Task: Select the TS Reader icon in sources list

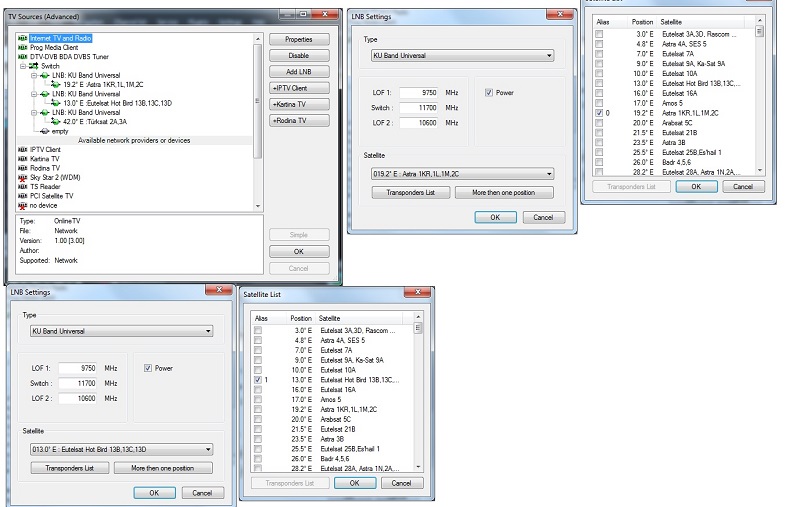Action: tap(23, 187)
